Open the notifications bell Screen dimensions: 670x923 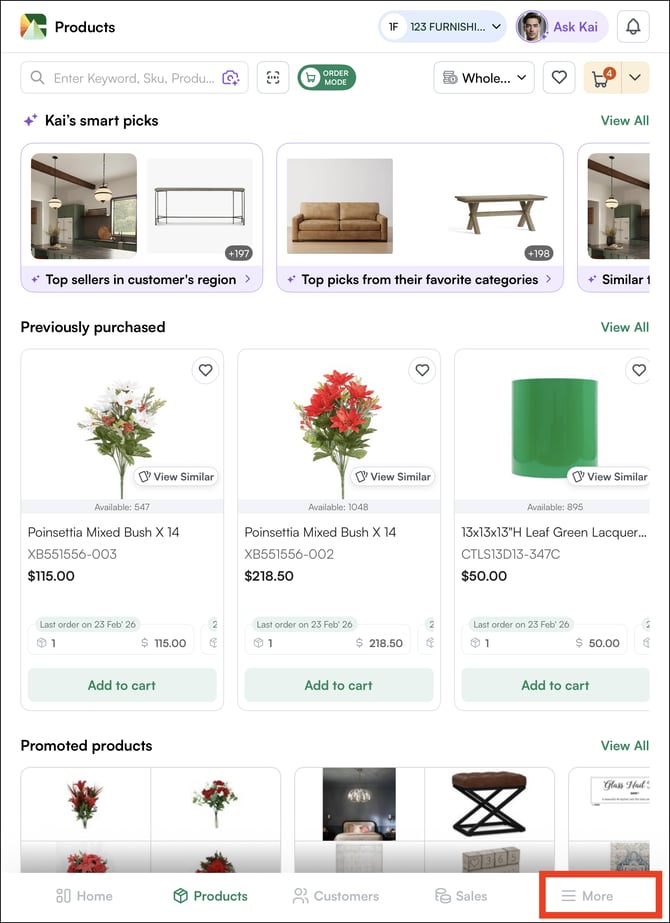(x=632, y=27)
